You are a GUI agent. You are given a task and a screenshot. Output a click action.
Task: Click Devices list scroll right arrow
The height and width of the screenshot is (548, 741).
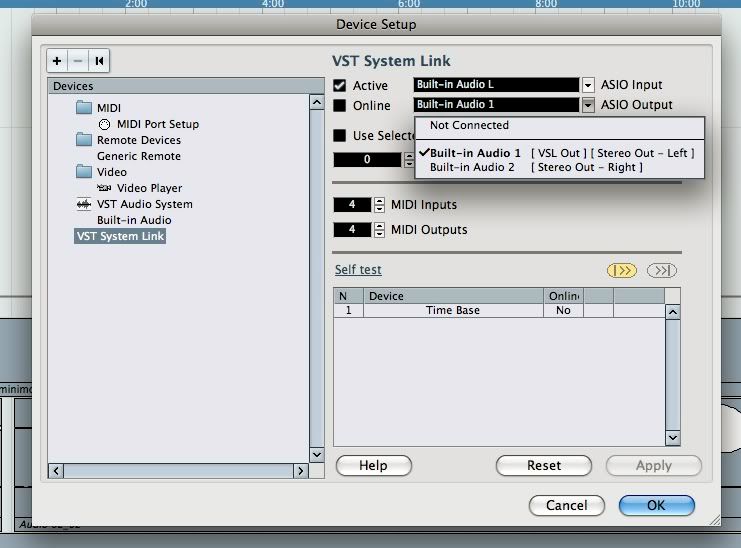[x=301, y=471]
